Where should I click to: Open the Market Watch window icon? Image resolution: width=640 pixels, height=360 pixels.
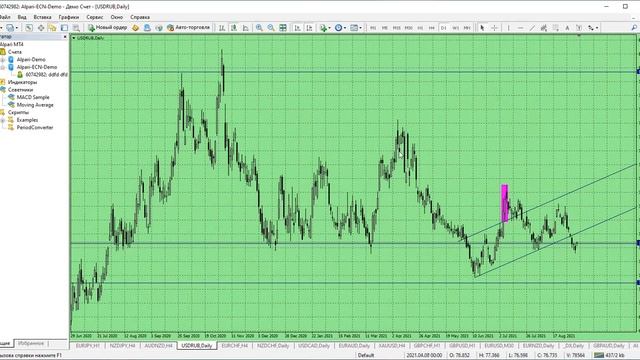[29, 28]
